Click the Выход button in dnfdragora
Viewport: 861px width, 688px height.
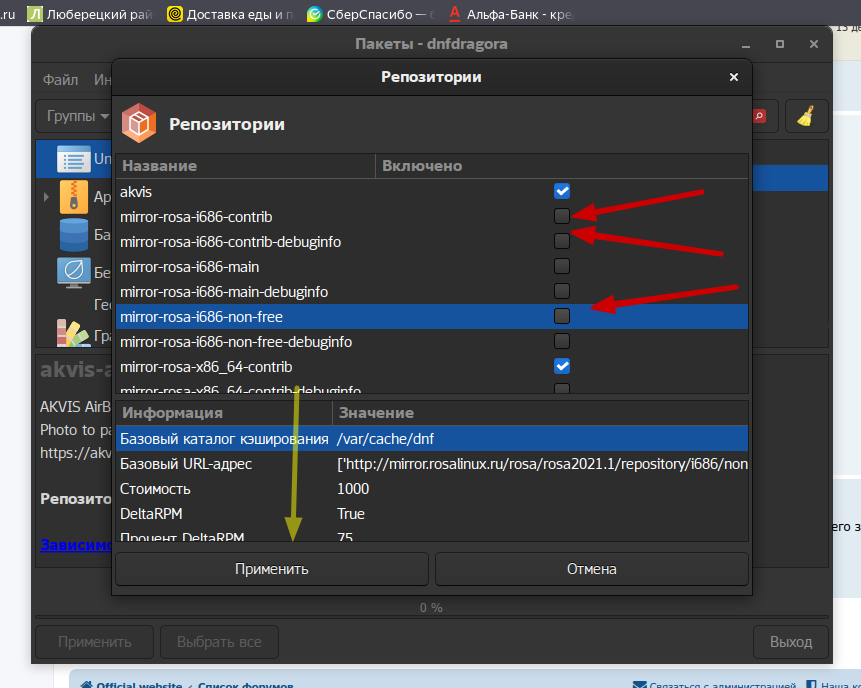(791, 642)
